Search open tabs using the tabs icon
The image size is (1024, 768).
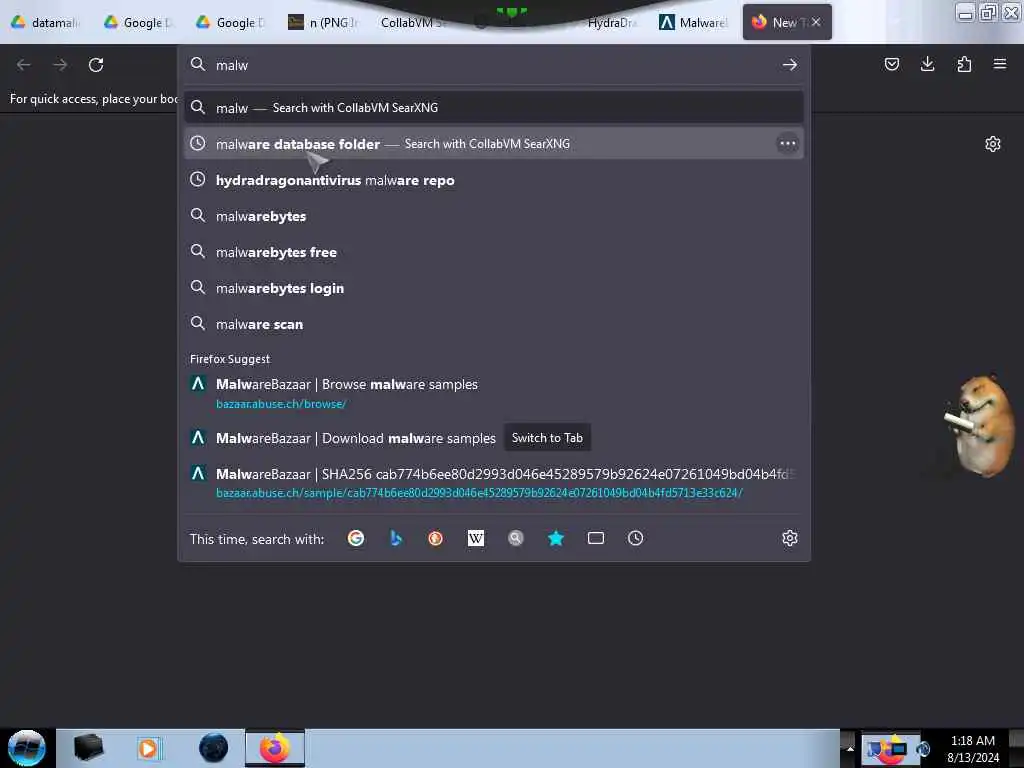point(596,538)
